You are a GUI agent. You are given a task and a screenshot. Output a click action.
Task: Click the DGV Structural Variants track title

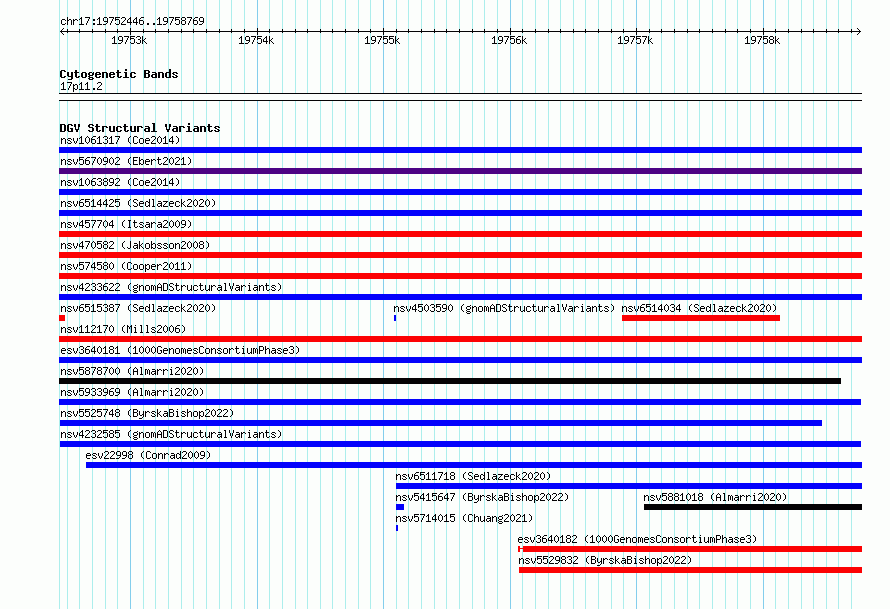click(x=140, y=128)
